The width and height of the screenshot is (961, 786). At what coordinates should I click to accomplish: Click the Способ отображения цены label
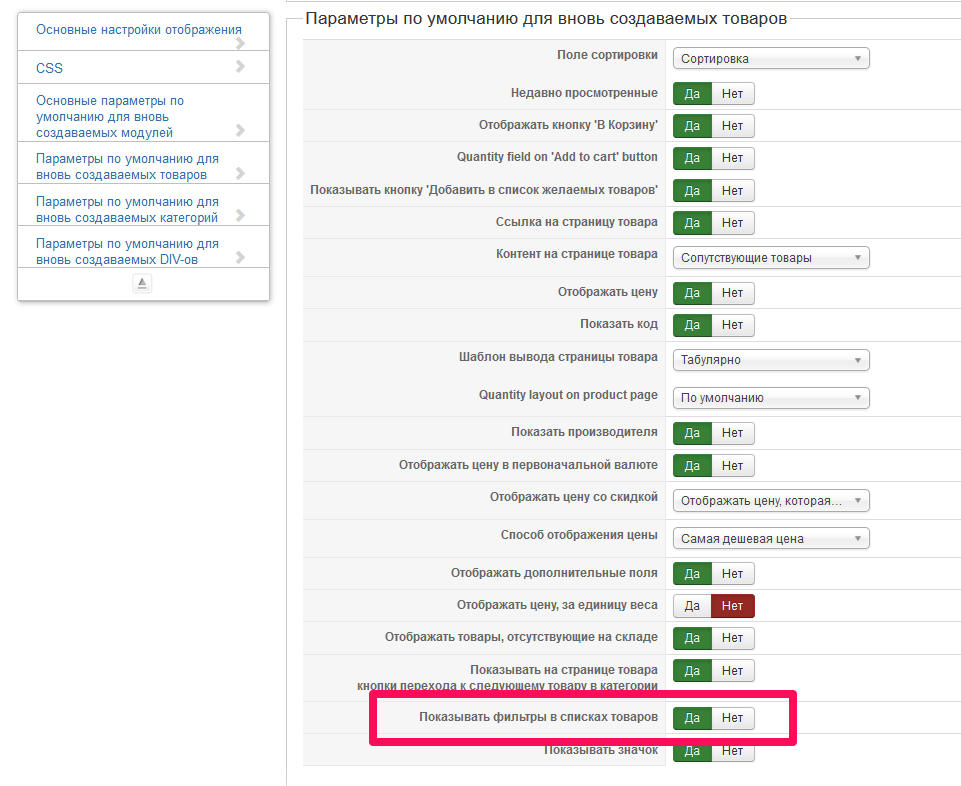tap(579, 535)
